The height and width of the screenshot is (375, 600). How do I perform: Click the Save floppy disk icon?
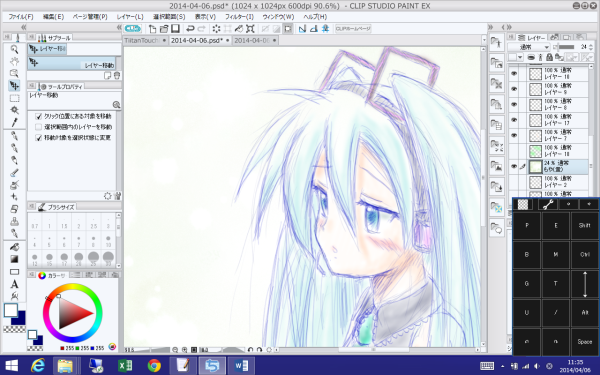pyautogui.click(x=175, y=29)
